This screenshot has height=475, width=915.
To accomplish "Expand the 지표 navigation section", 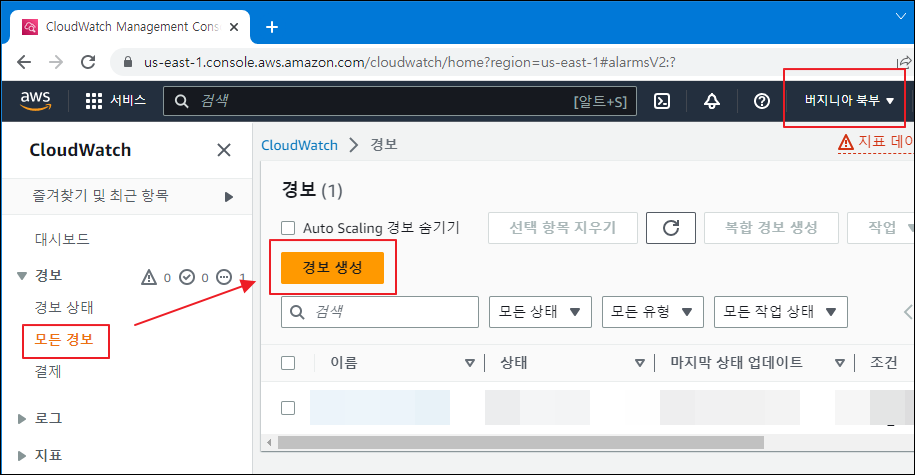I will [22, 456].
